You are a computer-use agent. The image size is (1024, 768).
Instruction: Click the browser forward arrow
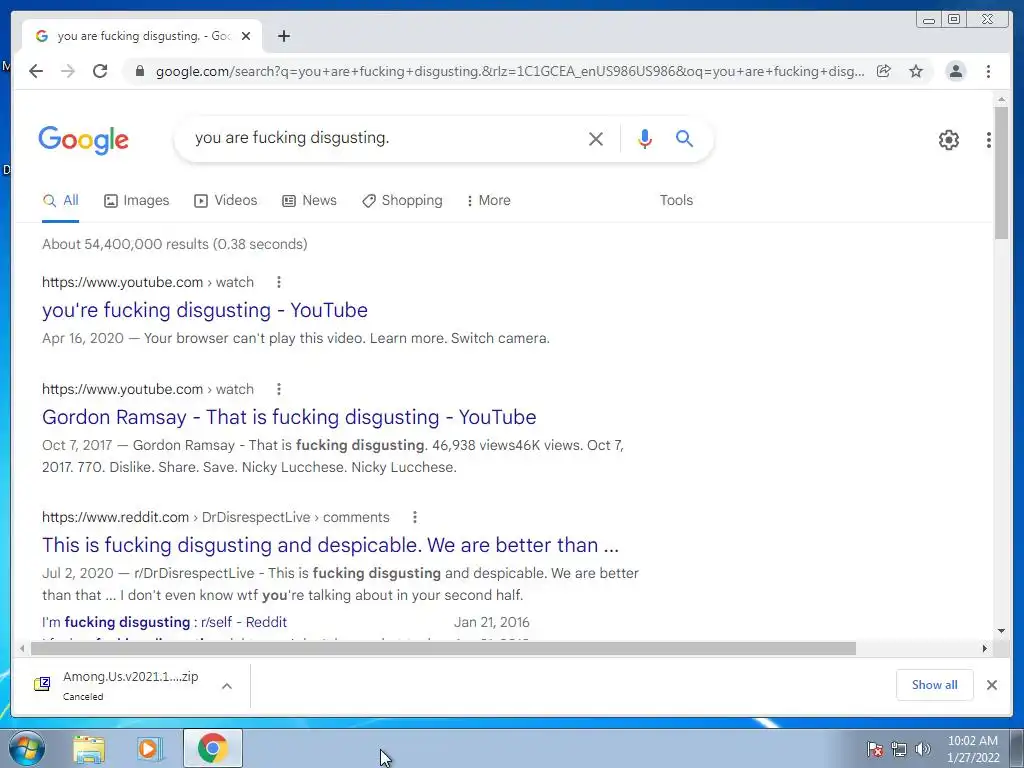(68, 71)
